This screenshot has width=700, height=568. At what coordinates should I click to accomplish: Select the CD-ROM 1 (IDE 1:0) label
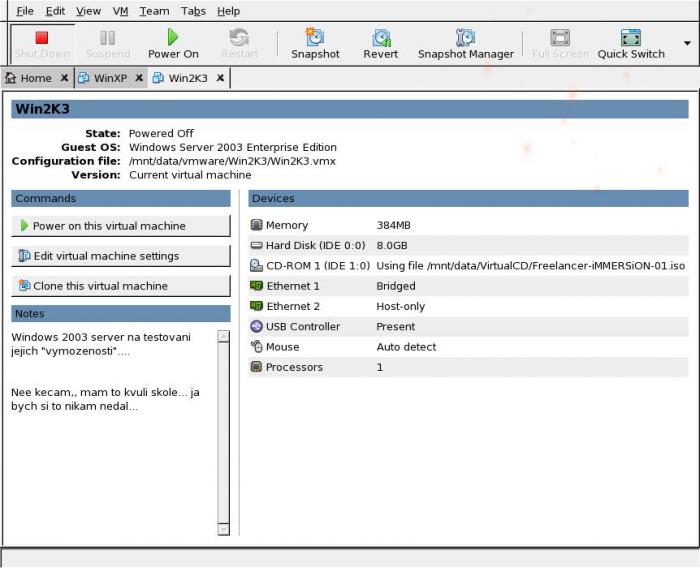tap(318, 266)
